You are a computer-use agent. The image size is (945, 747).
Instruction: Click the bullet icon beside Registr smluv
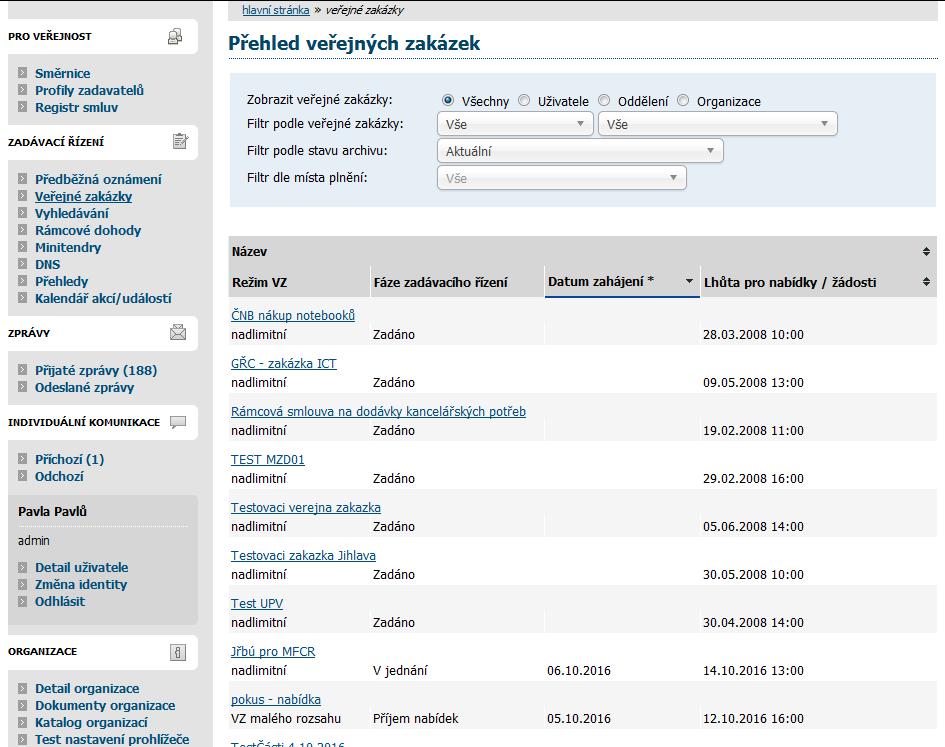(x=22, y=107)
